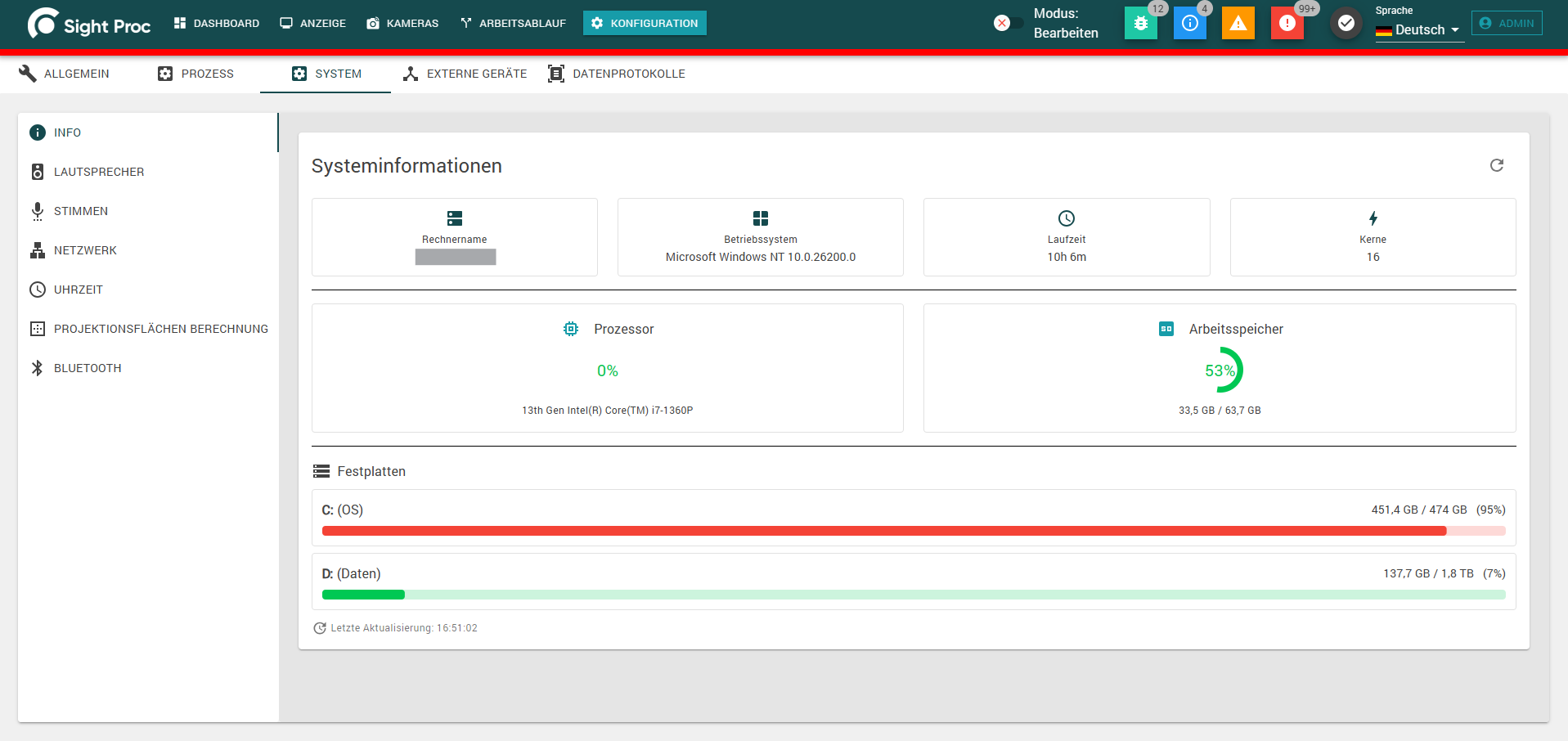The height and width of the screenshot is (741, 1568).
Task: Switch to the EXTERNE GERÄTE tab
Action: coord(465,74)
